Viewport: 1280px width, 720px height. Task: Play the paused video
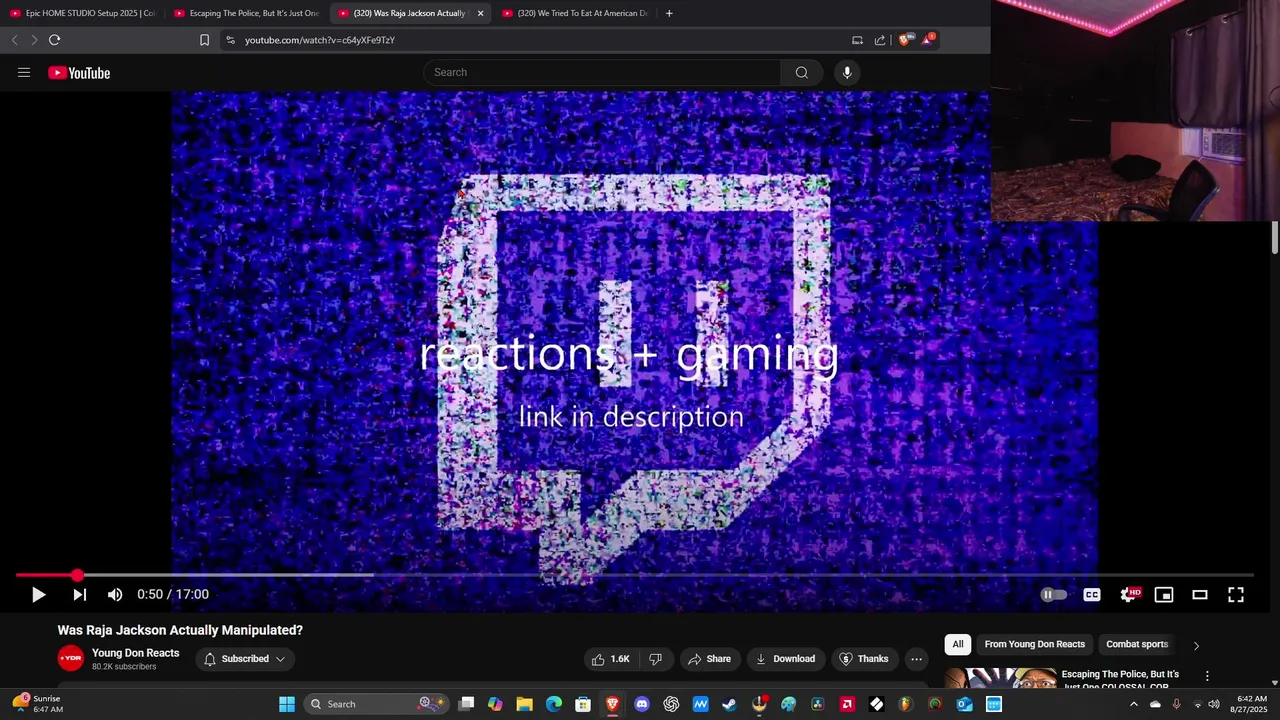[x=38, y=594]
